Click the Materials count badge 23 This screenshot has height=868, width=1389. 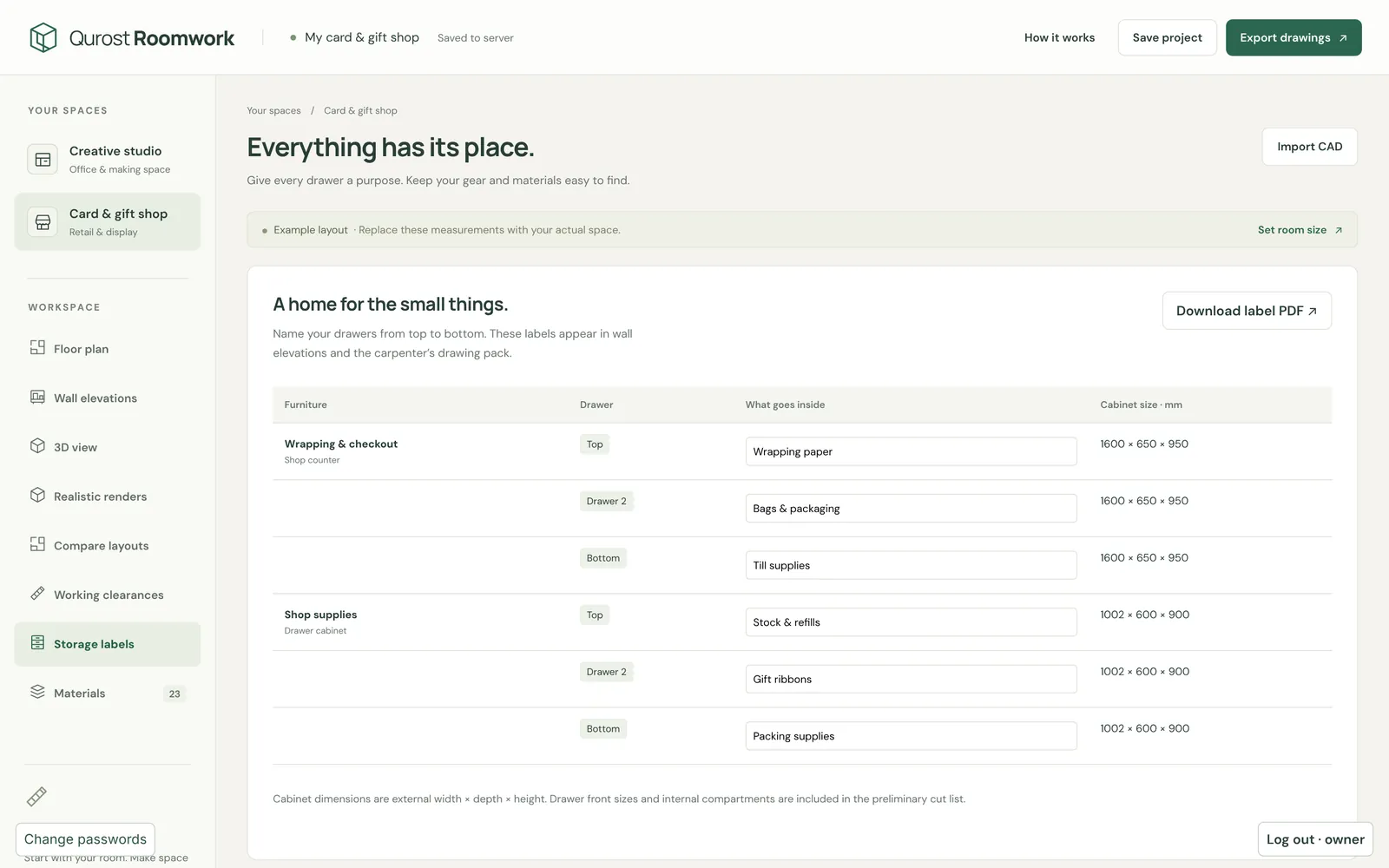click(x=174, y=694)
